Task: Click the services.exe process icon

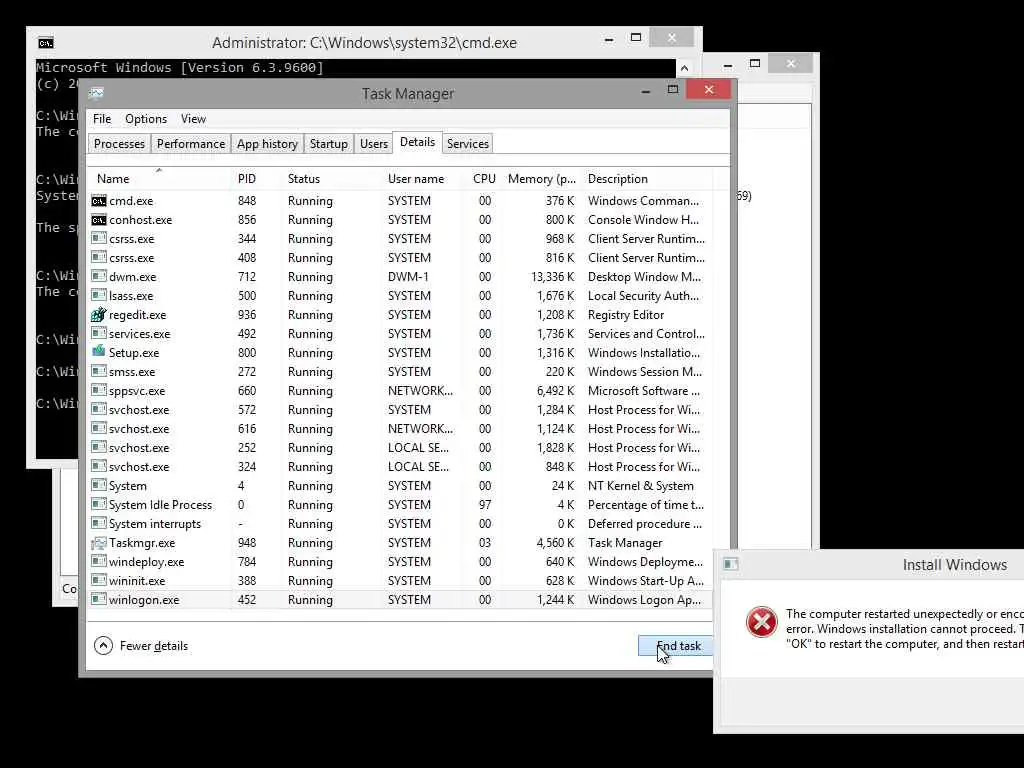Action: tap(99, 333)
